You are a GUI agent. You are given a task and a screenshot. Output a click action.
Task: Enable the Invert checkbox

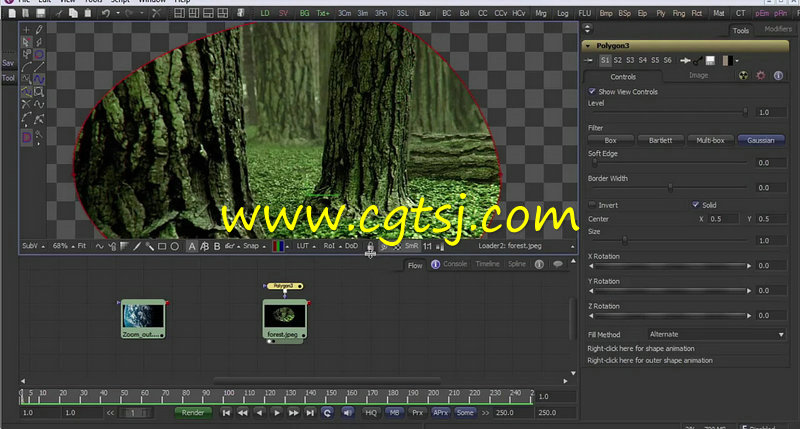point(592,205)
